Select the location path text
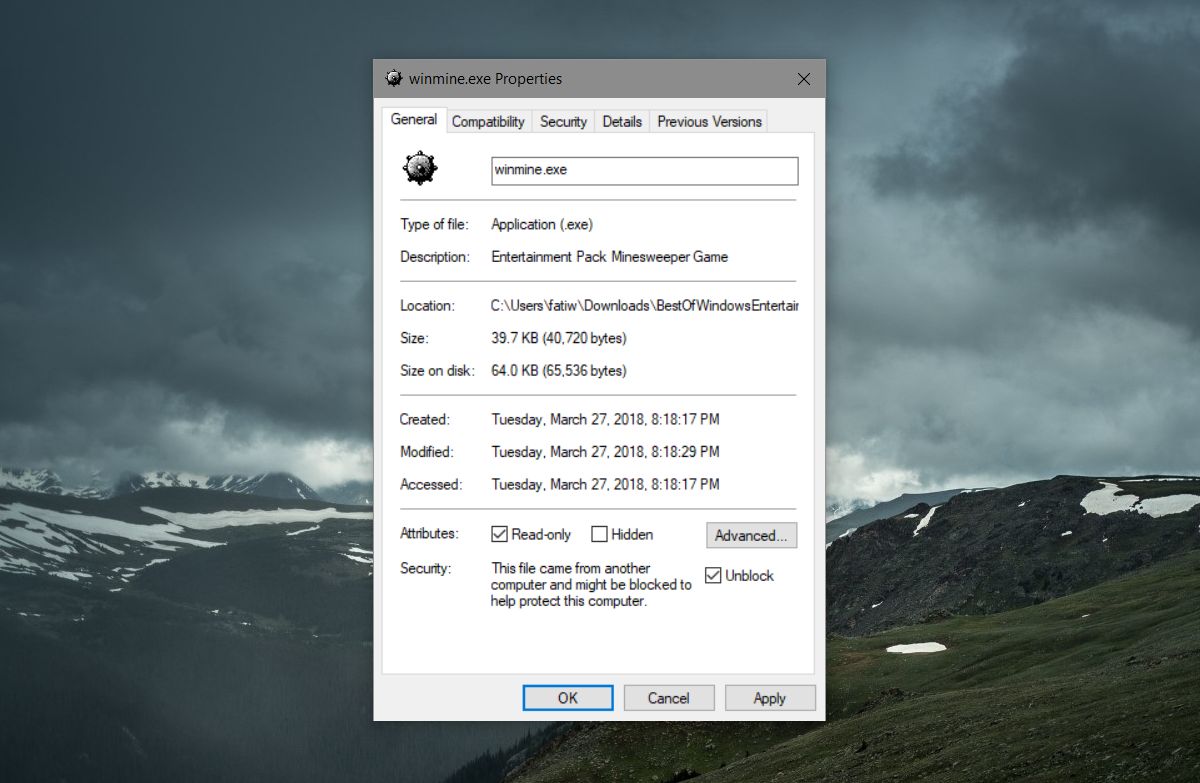1200x783 pixels. tap(644, 305)
